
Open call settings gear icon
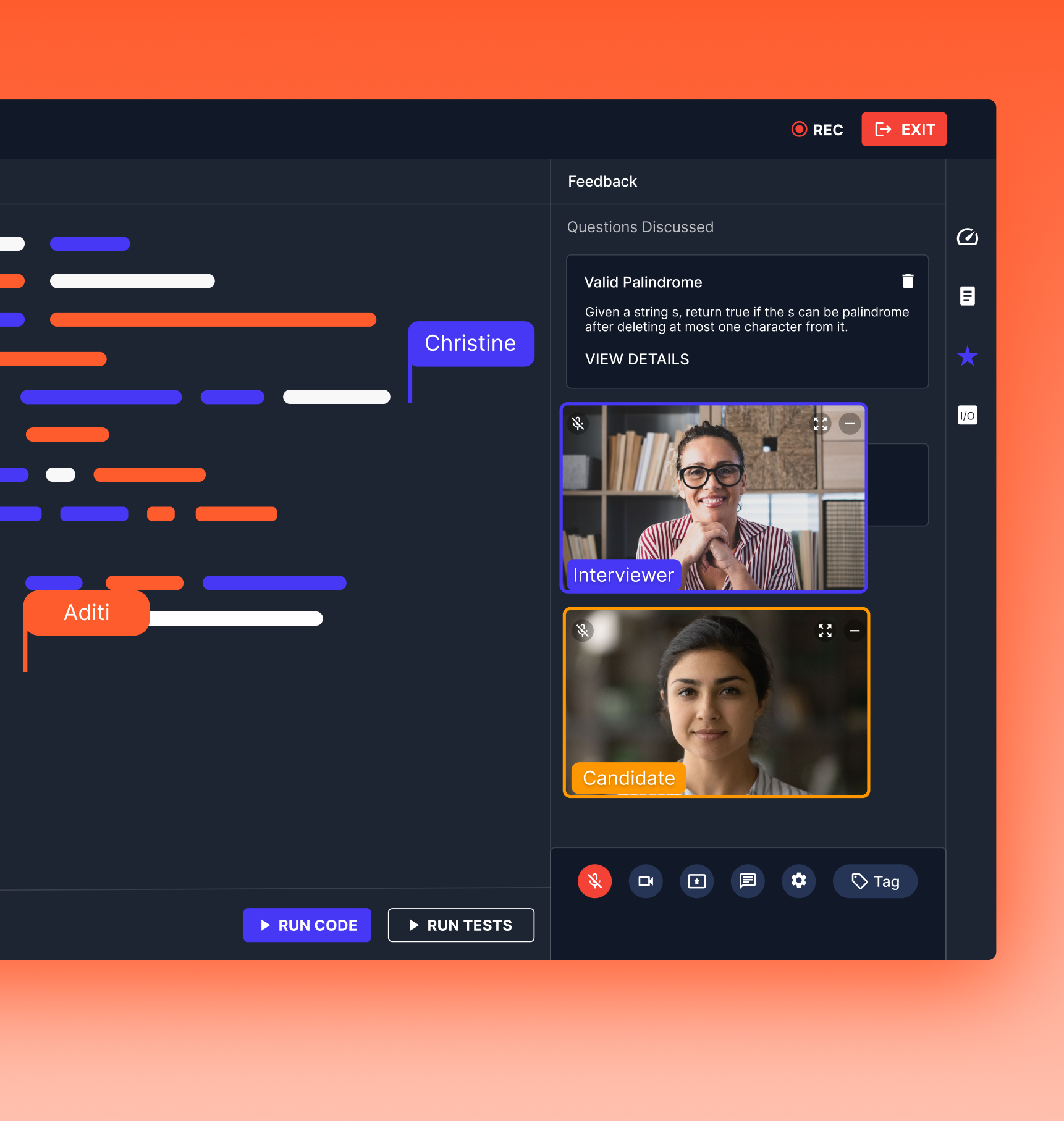(798, 881)
